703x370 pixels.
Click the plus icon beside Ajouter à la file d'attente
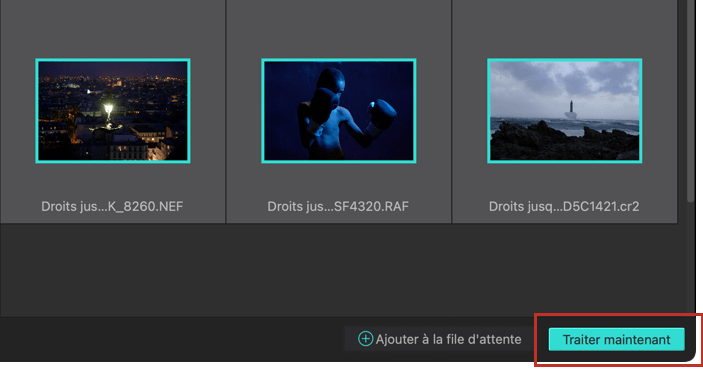pos(365,339)
